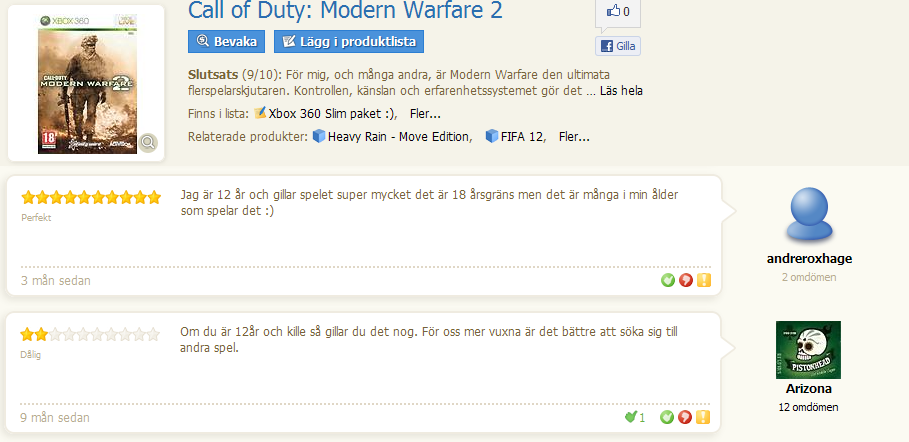Open the Läs hela link
This screenshot has height=442, width=909.
[x=621, y=91]
